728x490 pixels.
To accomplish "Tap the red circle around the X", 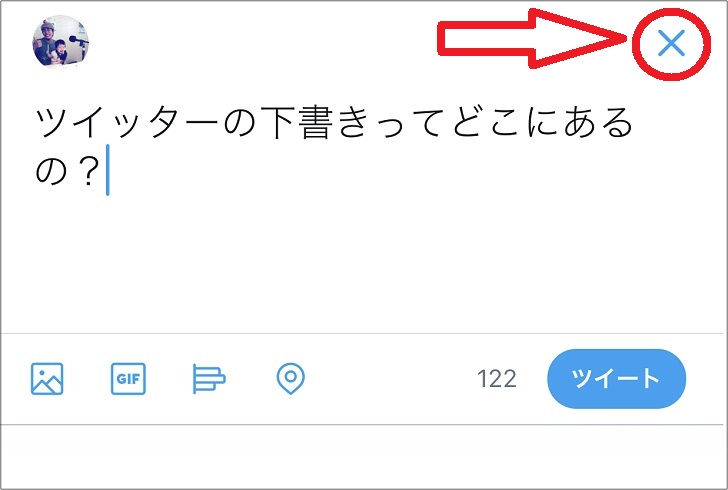I will (x=671, y=44).
